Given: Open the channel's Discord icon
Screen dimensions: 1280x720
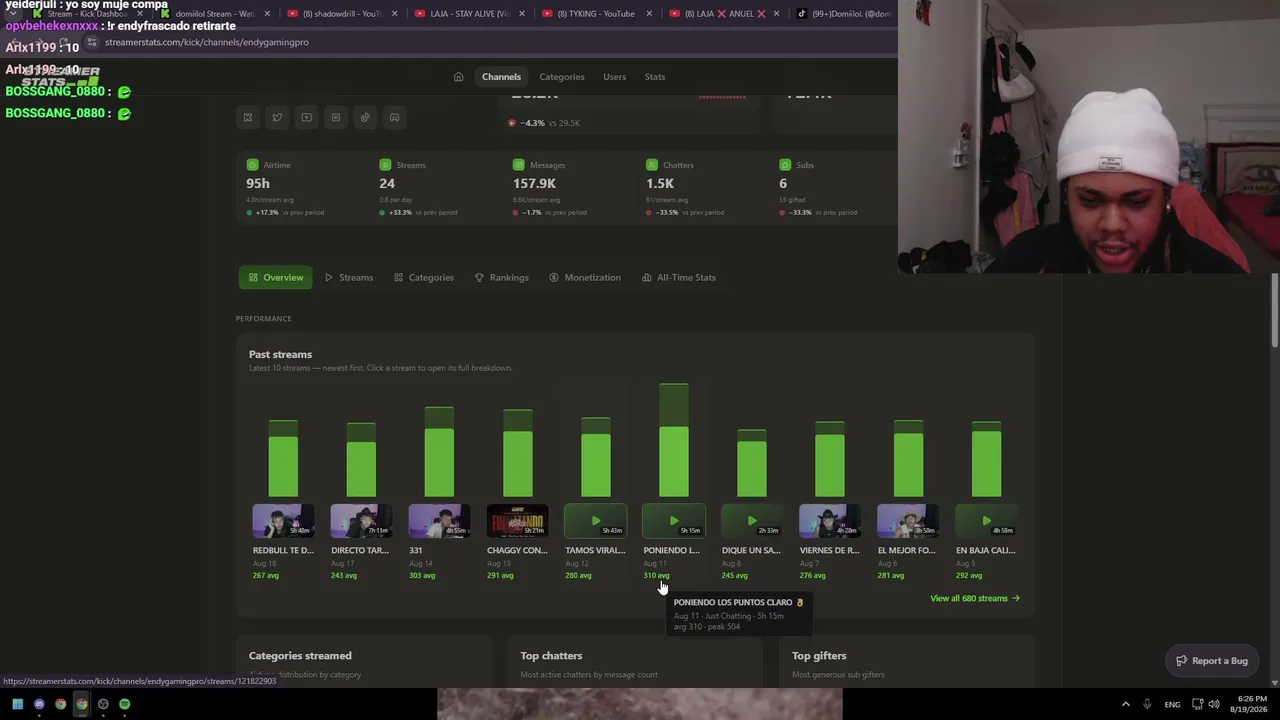Looking at the screenshot, I should (394, 117).
